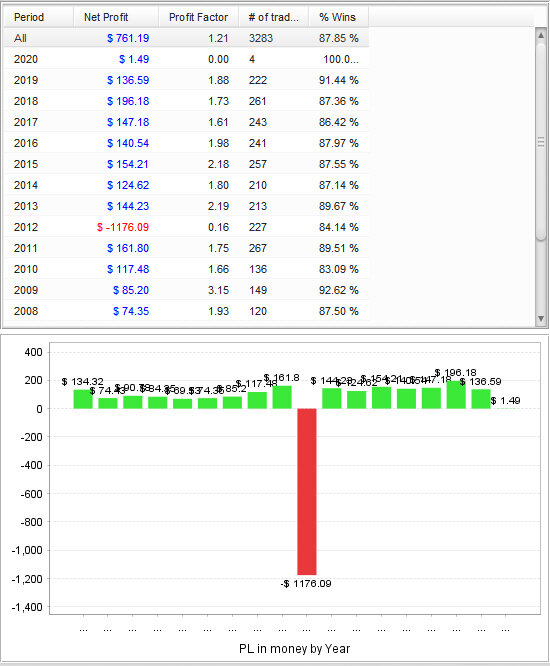
Task: Click the 3.15 profit factor cell
Action: [x=218, y=291]
